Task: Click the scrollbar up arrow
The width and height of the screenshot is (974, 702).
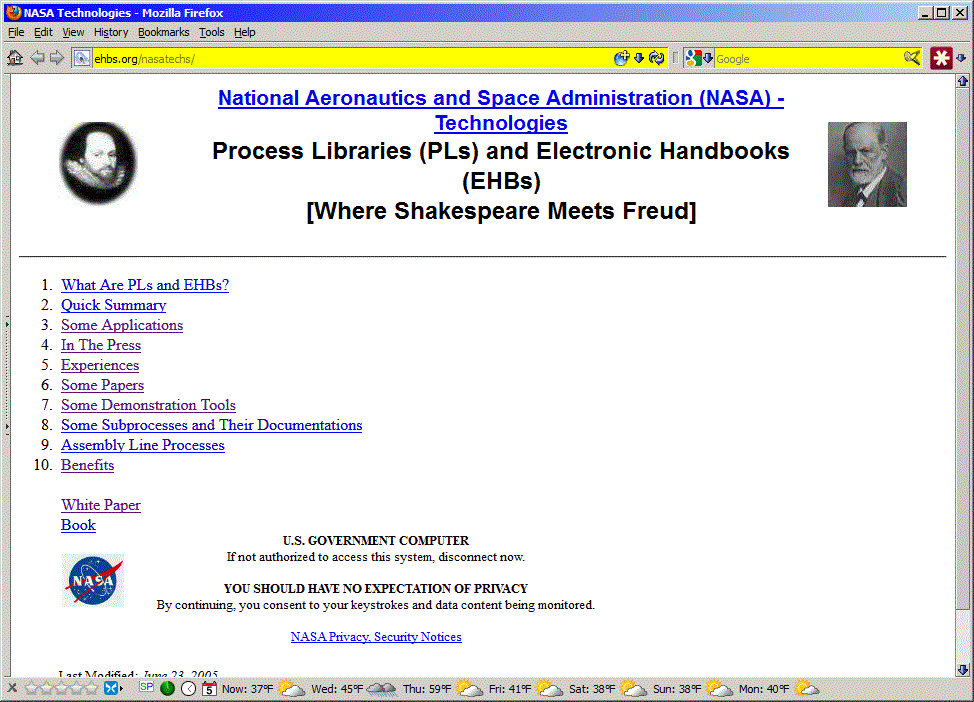Action: click(963, 81)
